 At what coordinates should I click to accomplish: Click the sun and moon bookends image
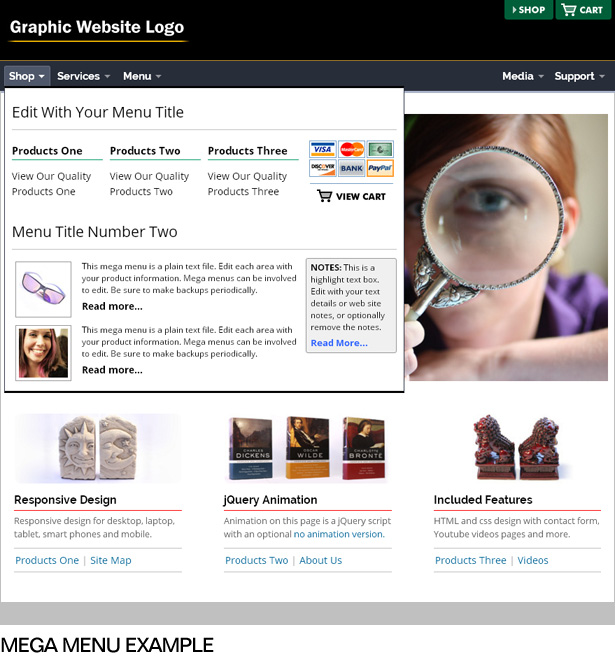coord(98,448)
